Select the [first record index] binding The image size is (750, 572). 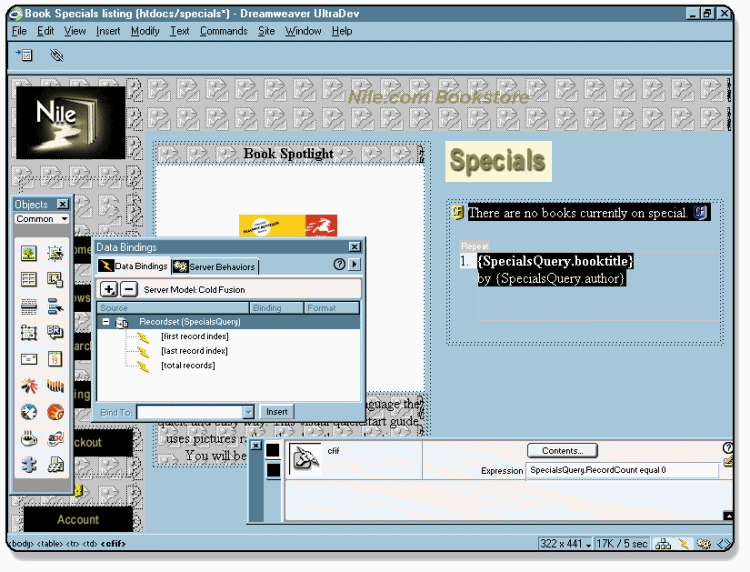tap(195, 336)
